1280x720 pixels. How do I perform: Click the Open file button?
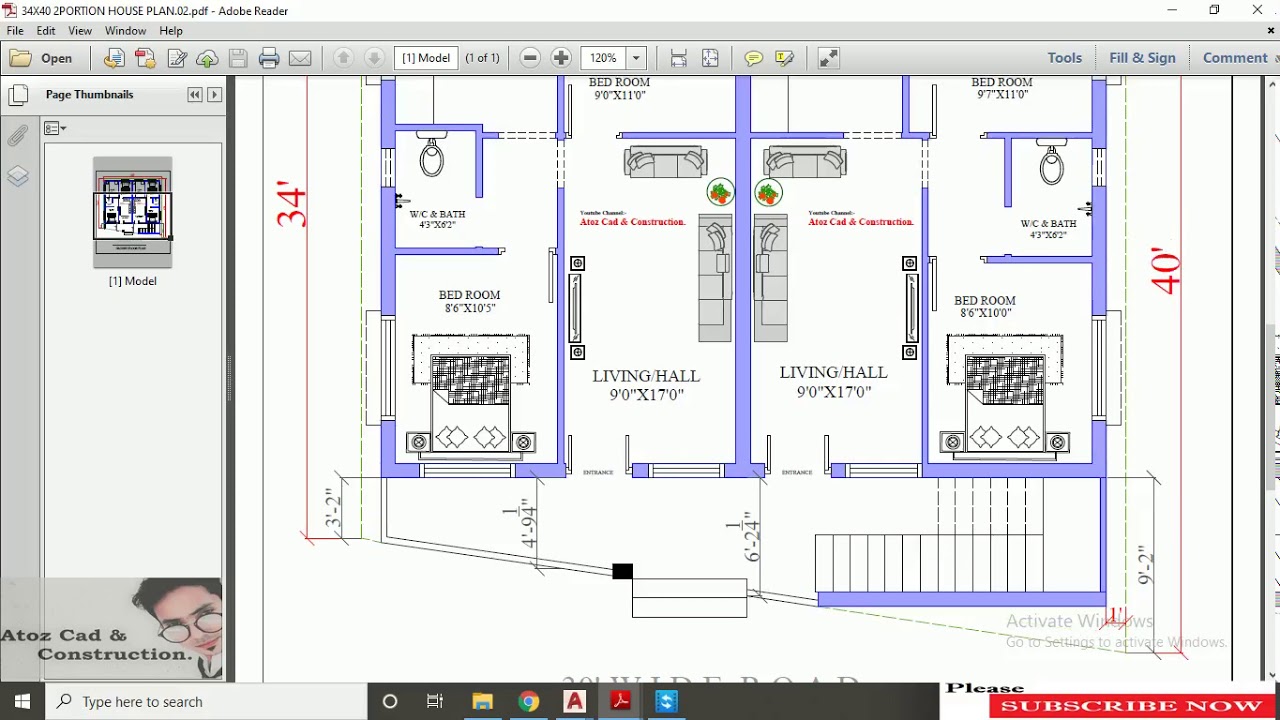coord(41,58)
